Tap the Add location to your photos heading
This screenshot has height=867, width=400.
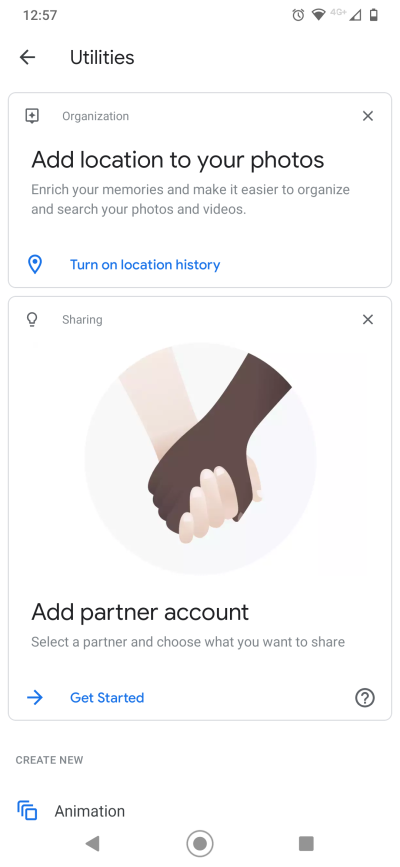[178, 160]
